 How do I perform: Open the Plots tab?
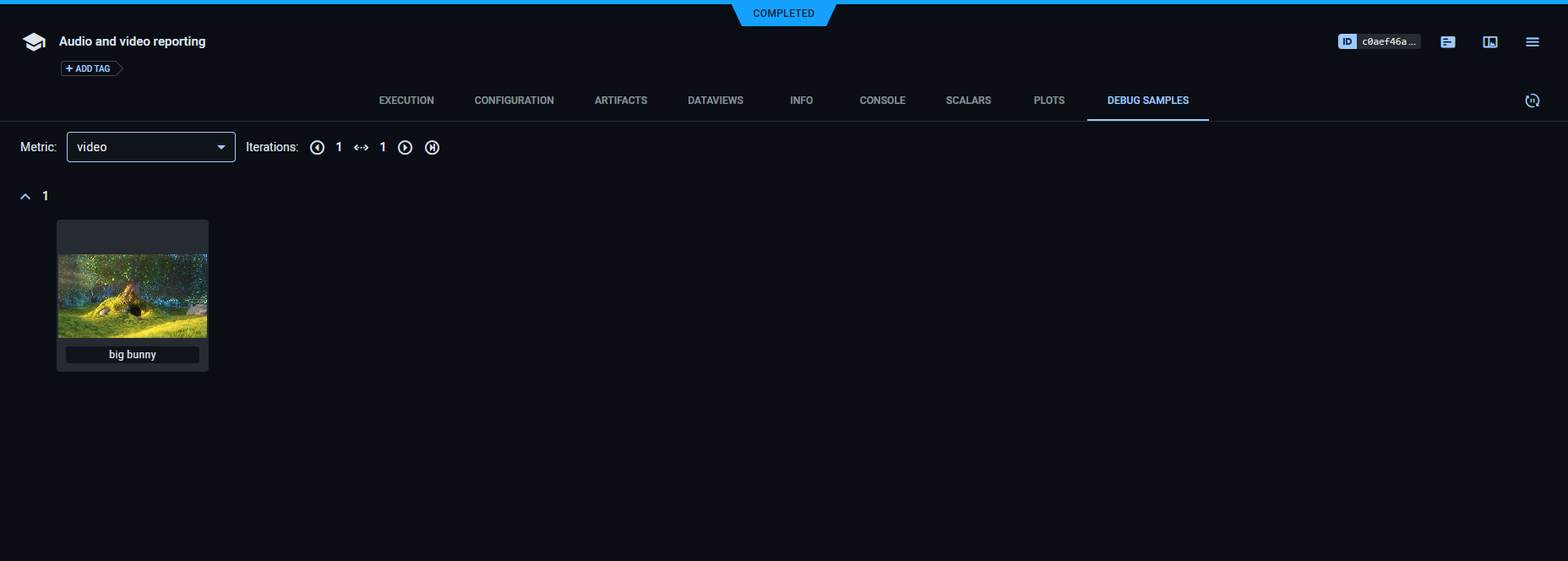click(1048, 101)
